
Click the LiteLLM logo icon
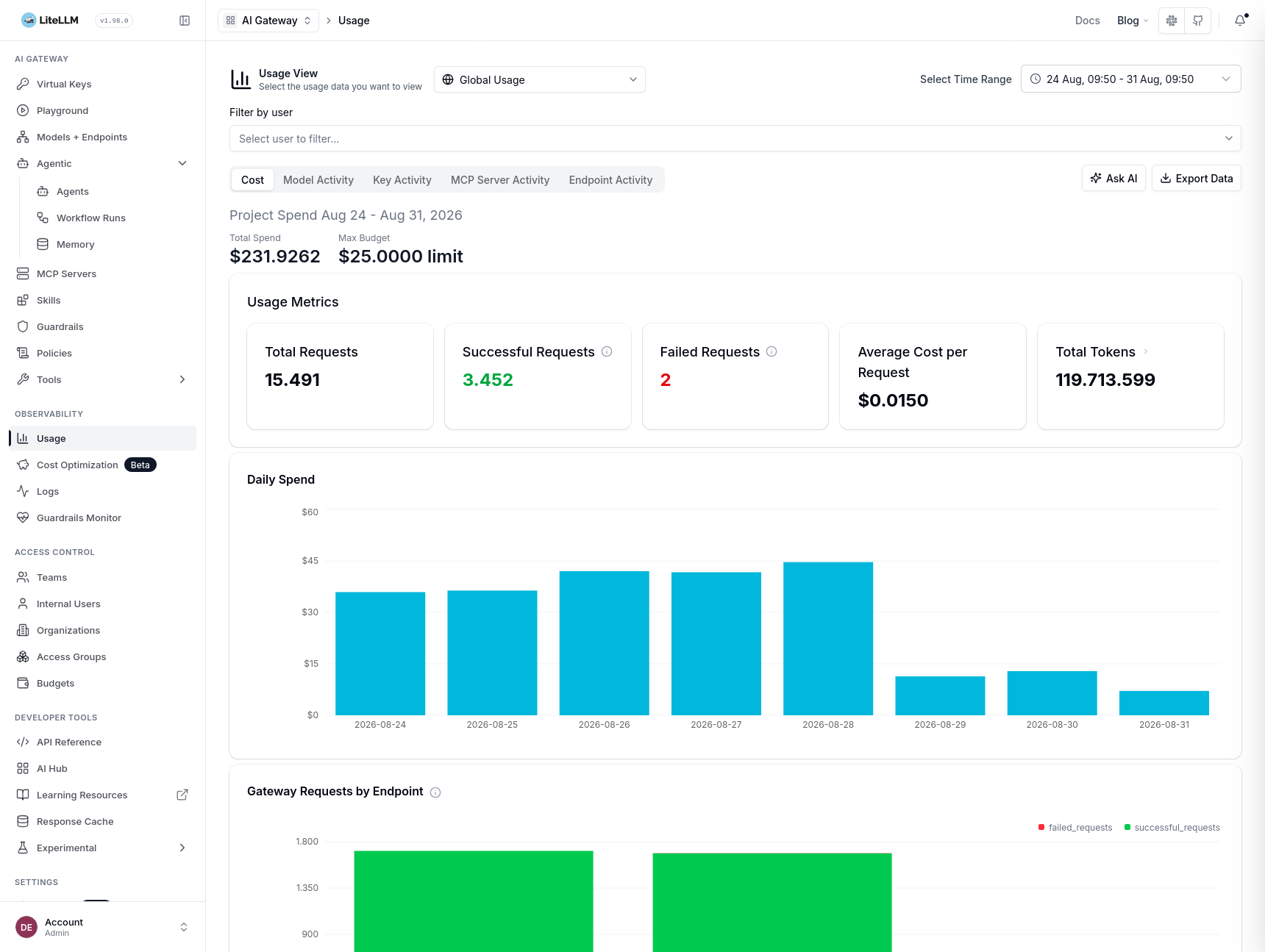pyautogui.click(x=29, y=20)
